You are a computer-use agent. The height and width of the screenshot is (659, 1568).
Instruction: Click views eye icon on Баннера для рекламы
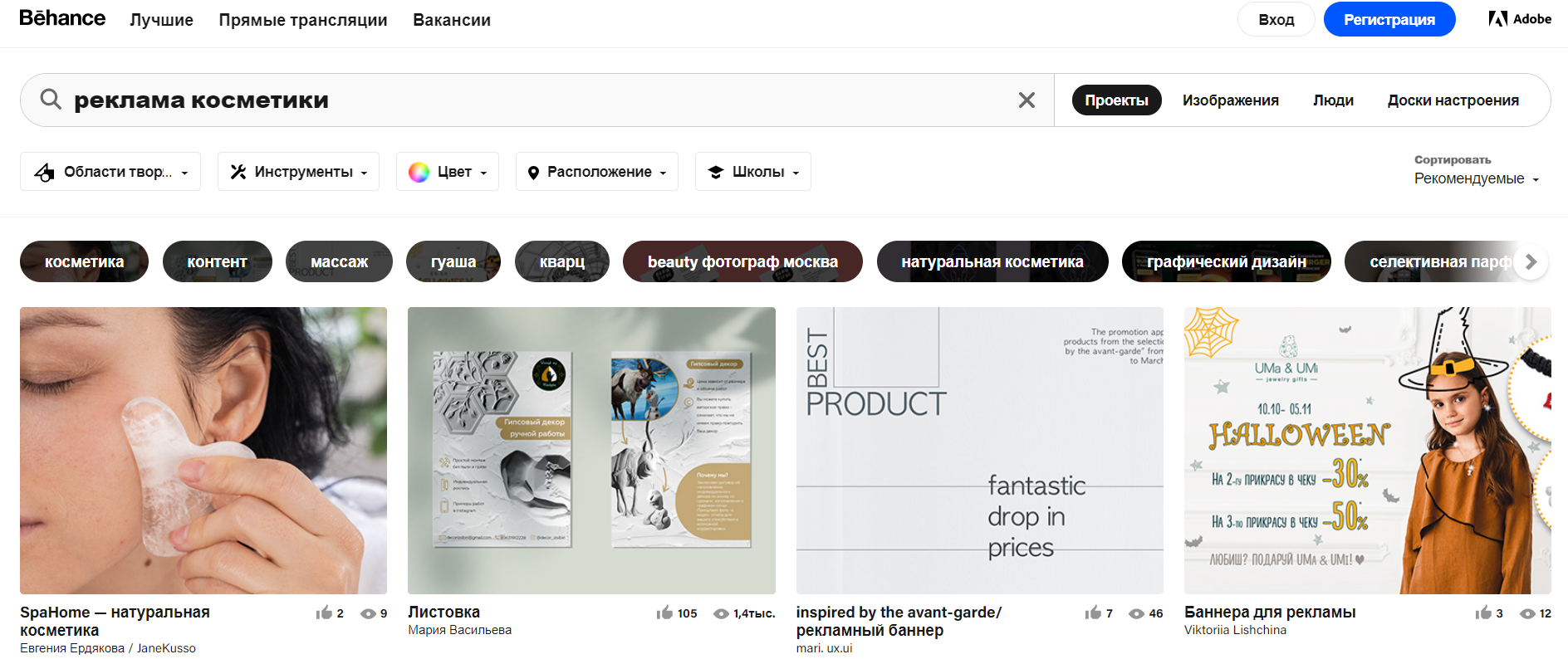(1527, 613)
